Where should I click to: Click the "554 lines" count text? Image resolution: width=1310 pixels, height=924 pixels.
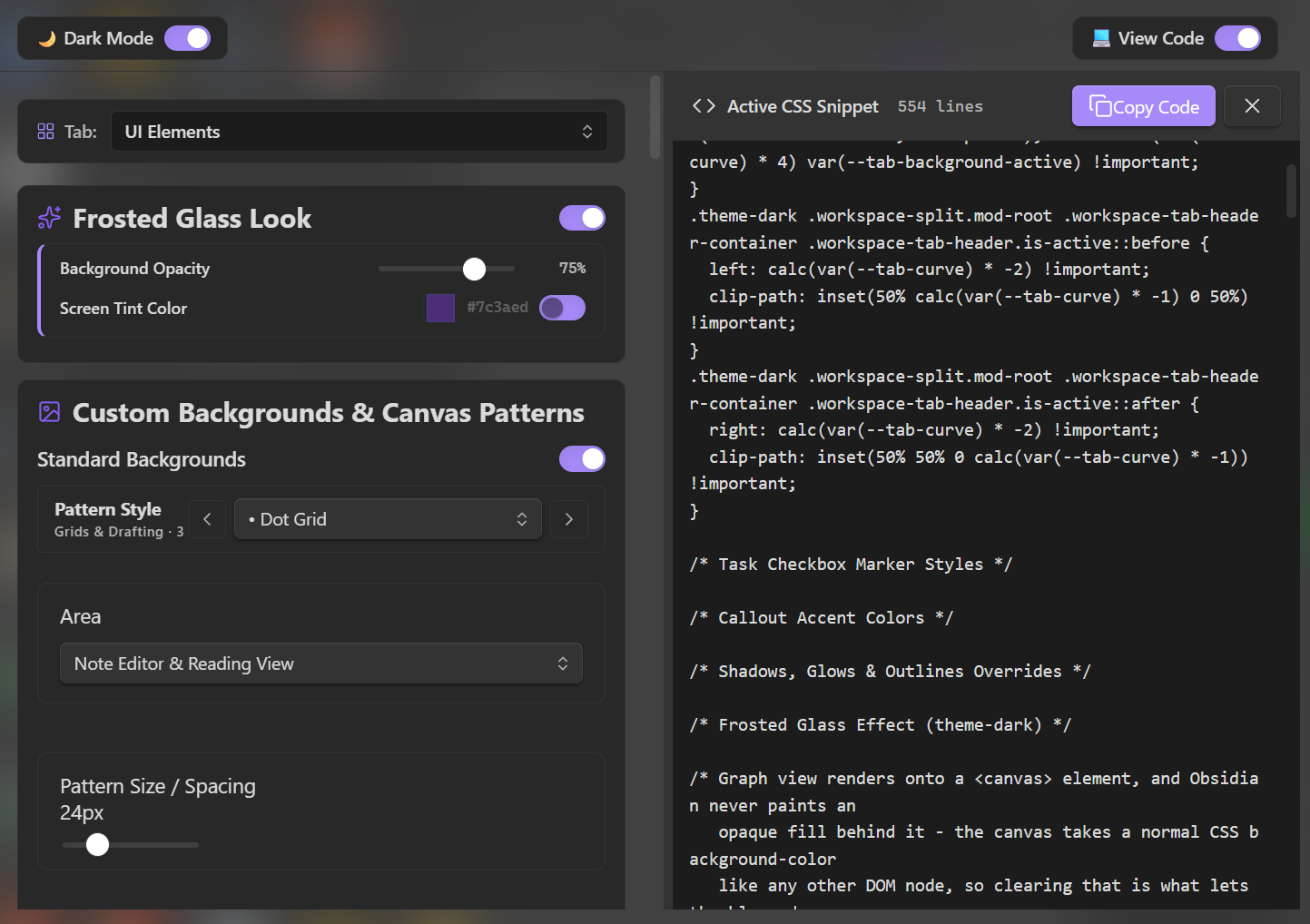941,106
